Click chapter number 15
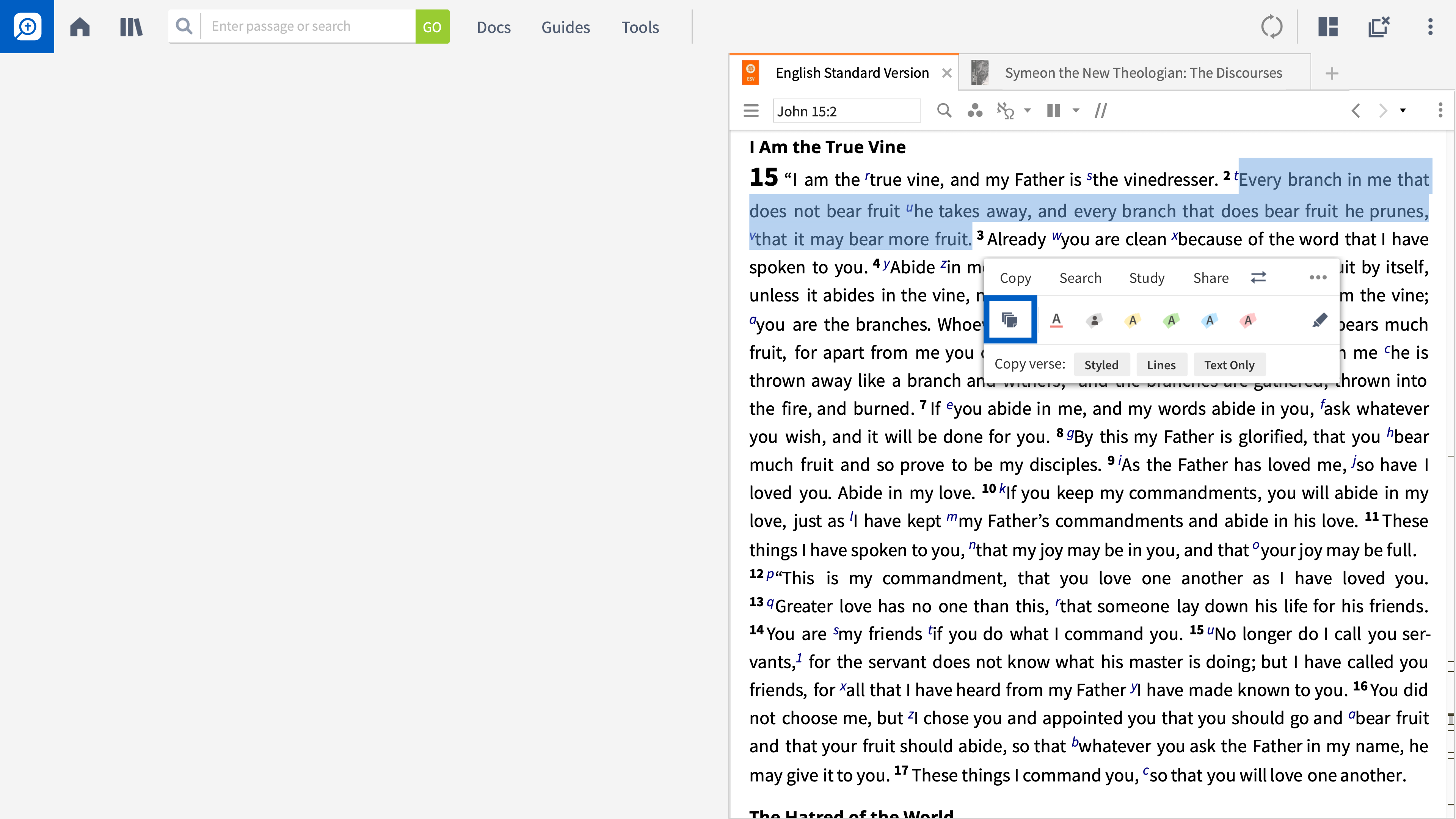The width and height of the screenshot is (1456, 819). click(x=764, y=177)
